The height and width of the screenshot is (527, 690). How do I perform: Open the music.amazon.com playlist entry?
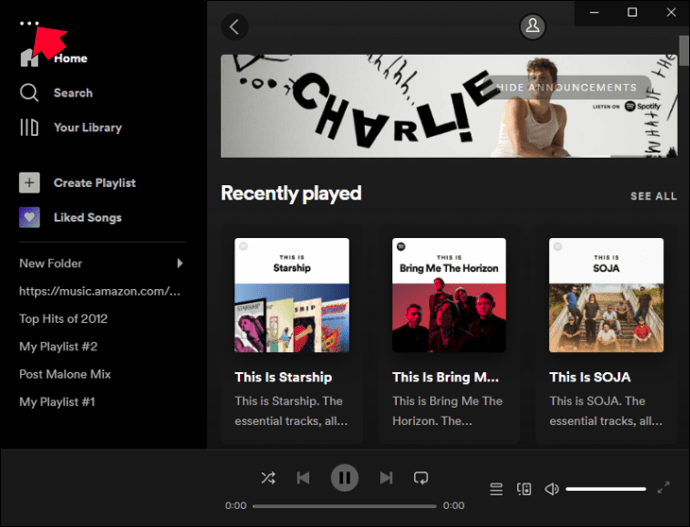click(100, 291)
